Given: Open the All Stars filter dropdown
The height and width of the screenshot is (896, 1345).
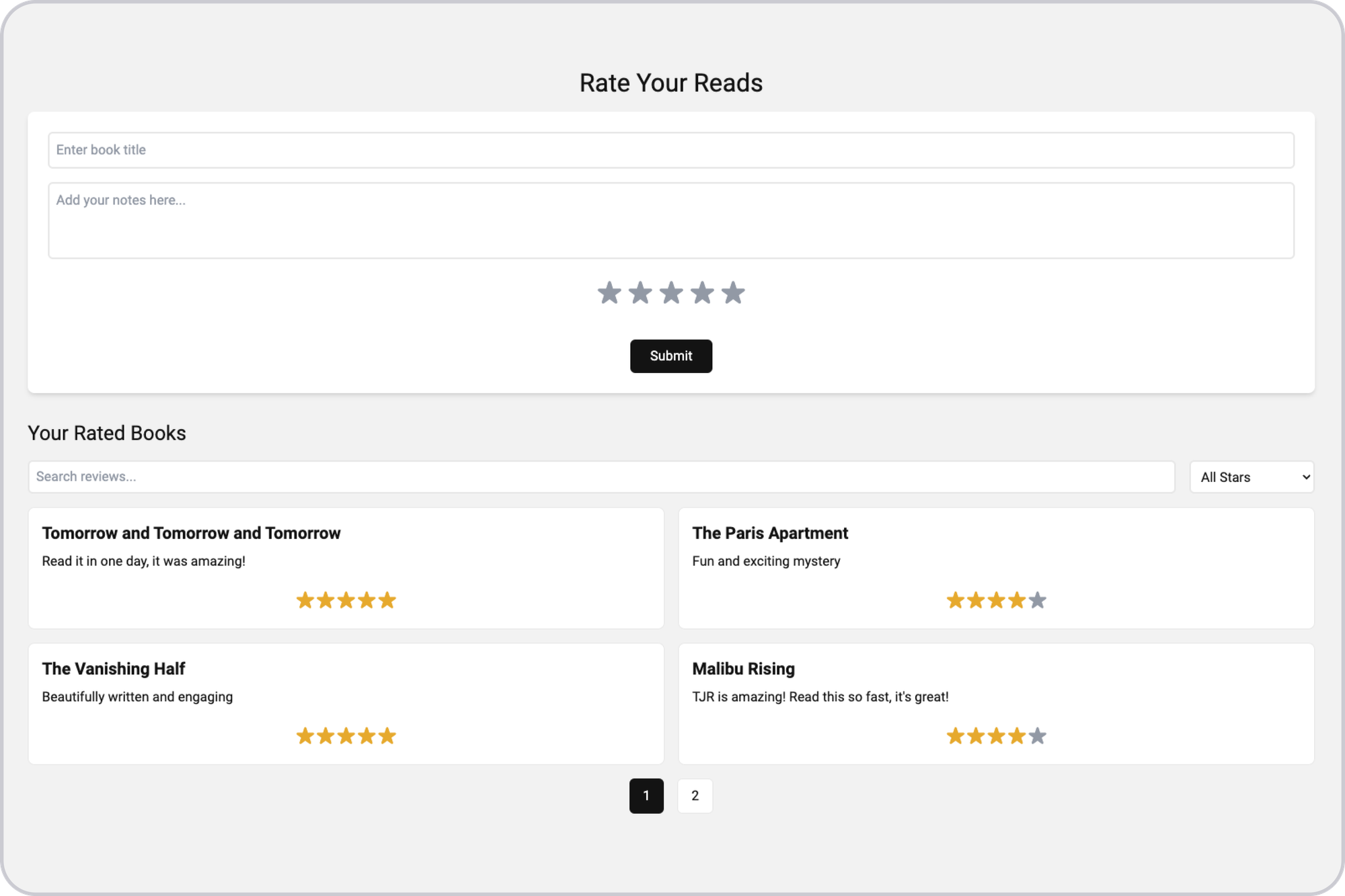Looking at the screenshot, I should coord(1252,477).
